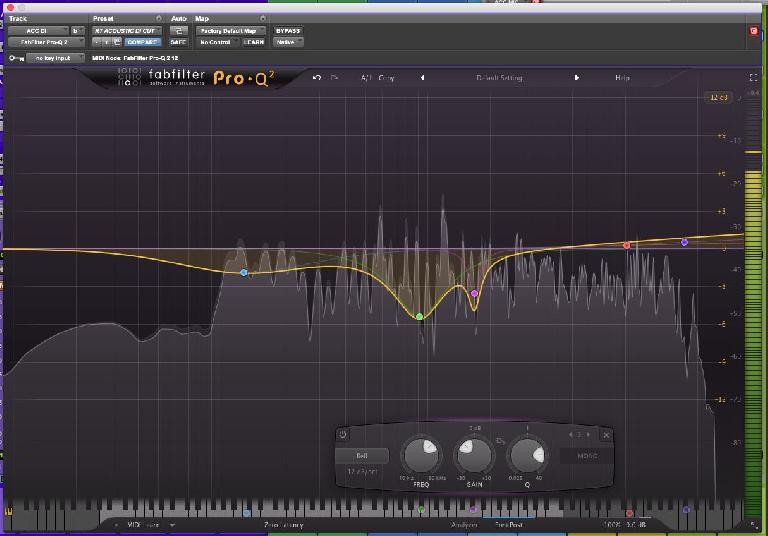Toggle gain-Q interaction link between knobs

(500, 441)
